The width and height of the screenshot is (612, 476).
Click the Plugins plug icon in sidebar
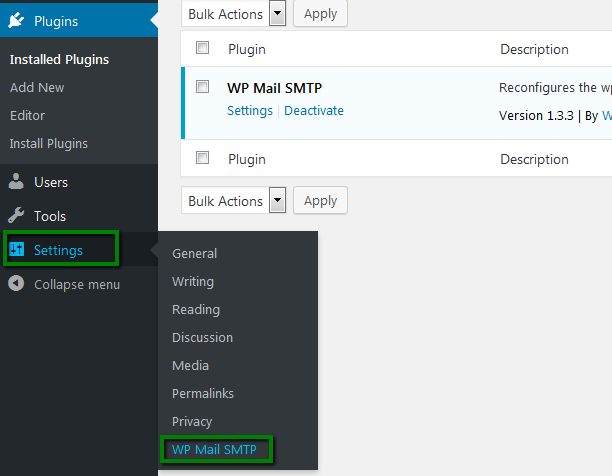pyautogui.click(x=16, y=21)
